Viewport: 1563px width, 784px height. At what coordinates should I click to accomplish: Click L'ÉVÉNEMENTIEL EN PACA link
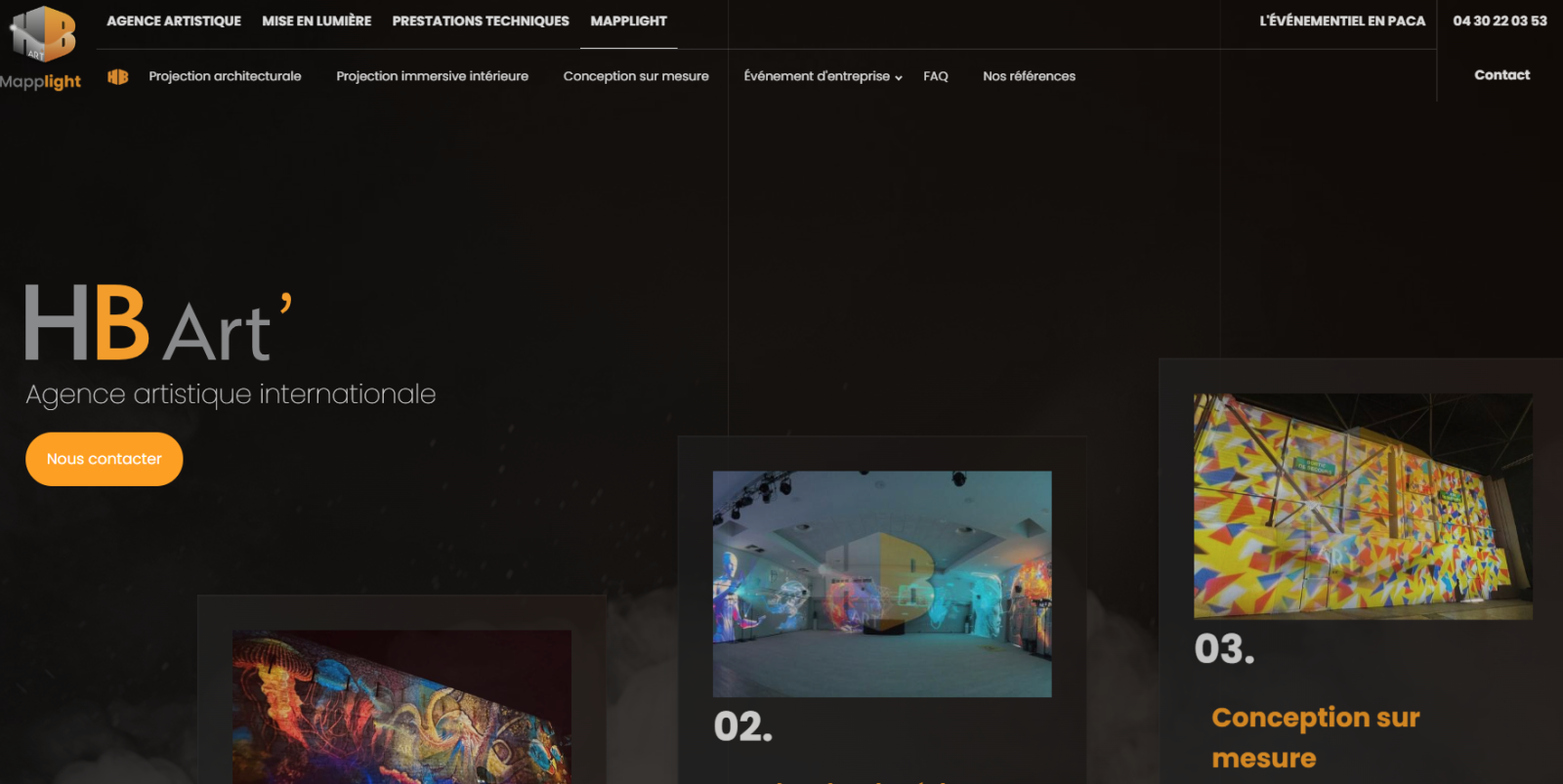click(x=1342, y=21)
